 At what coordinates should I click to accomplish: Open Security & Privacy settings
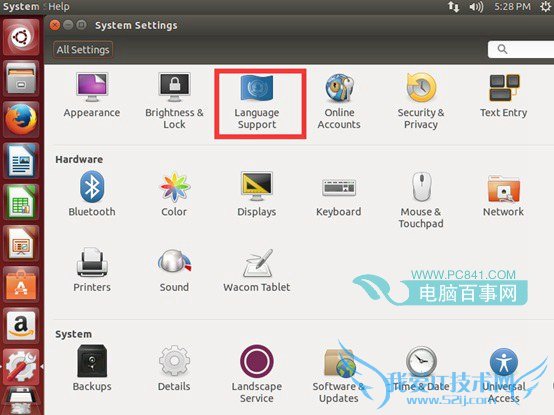(x=421, y=101)
